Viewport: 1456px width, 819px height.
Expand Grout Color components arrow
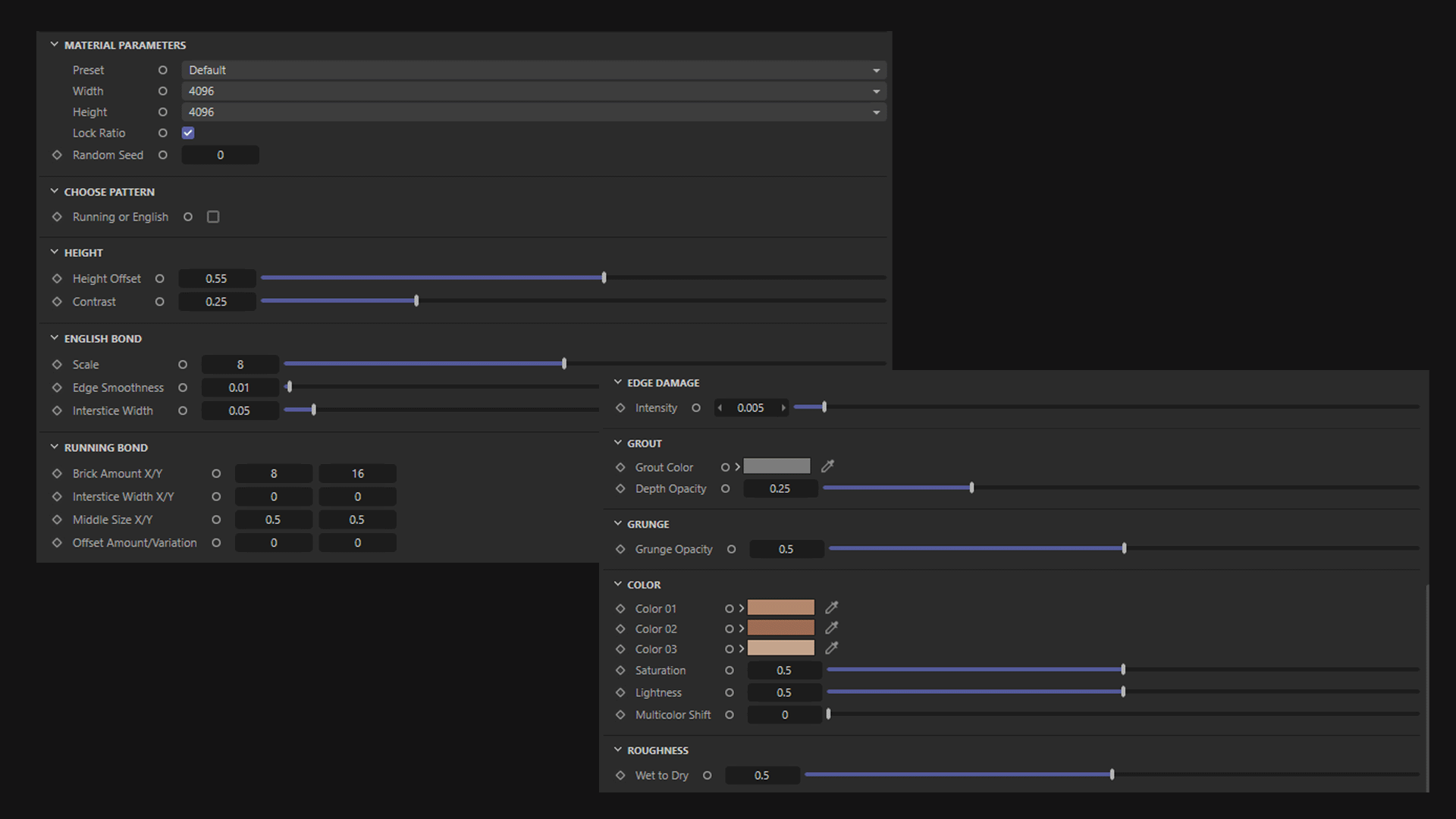tap(737, 467)
